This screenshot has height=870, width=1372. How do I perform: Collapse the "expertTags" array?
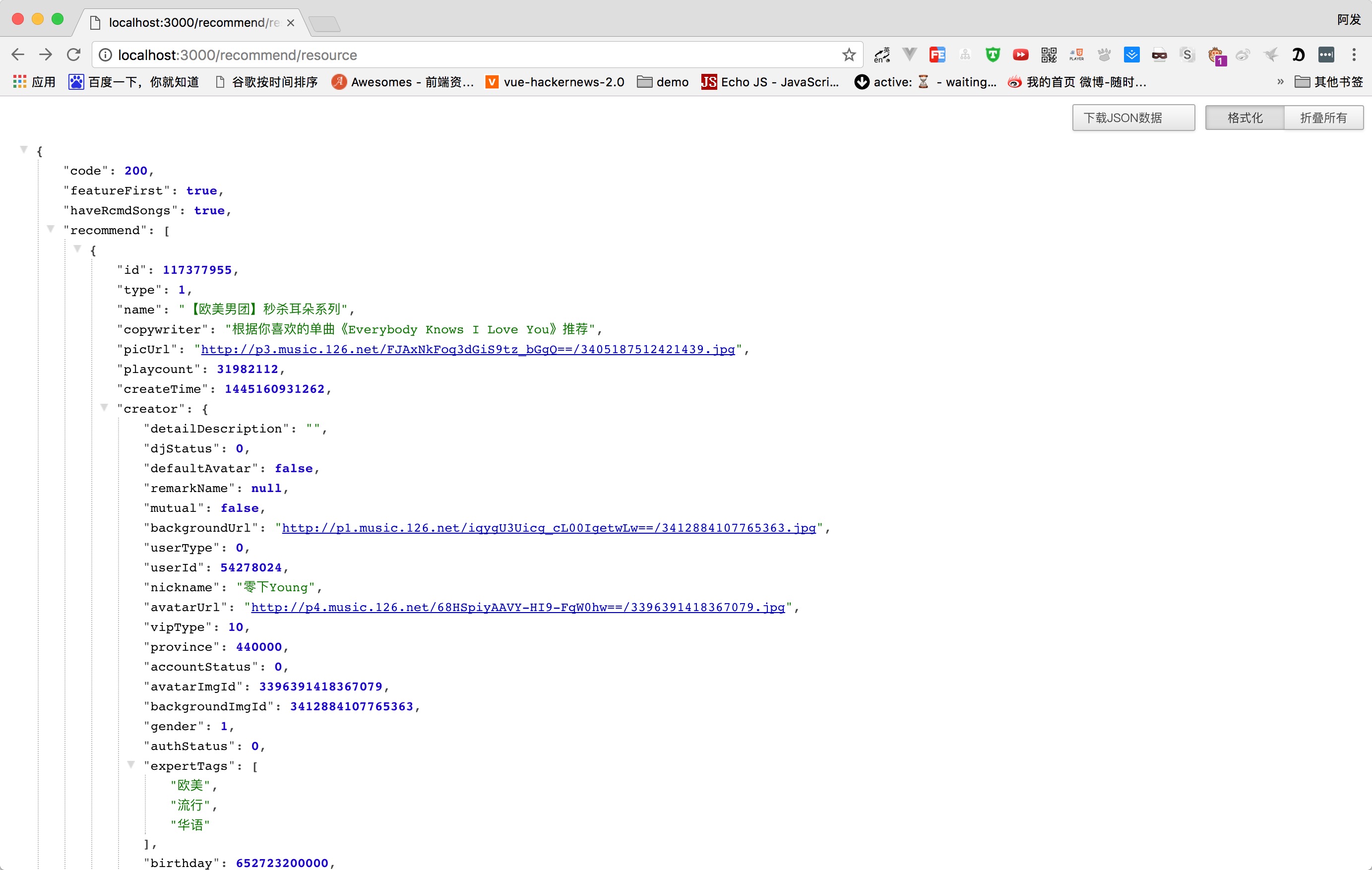click(131, 764)
